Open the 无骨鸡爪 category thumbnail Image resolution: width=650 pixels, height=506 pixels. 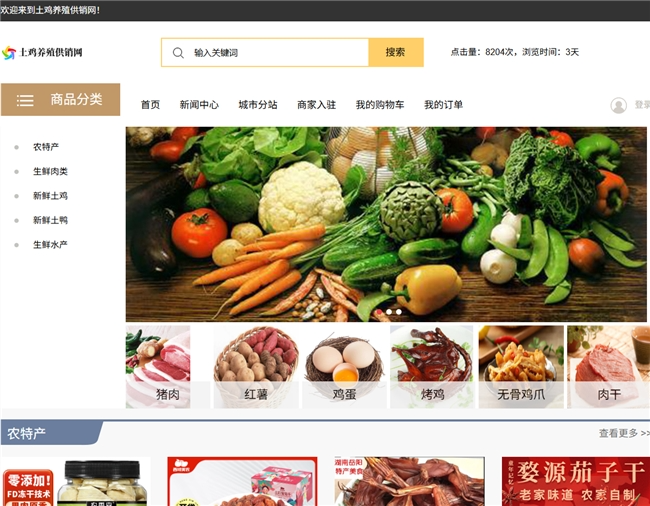[x=521, y=366]
